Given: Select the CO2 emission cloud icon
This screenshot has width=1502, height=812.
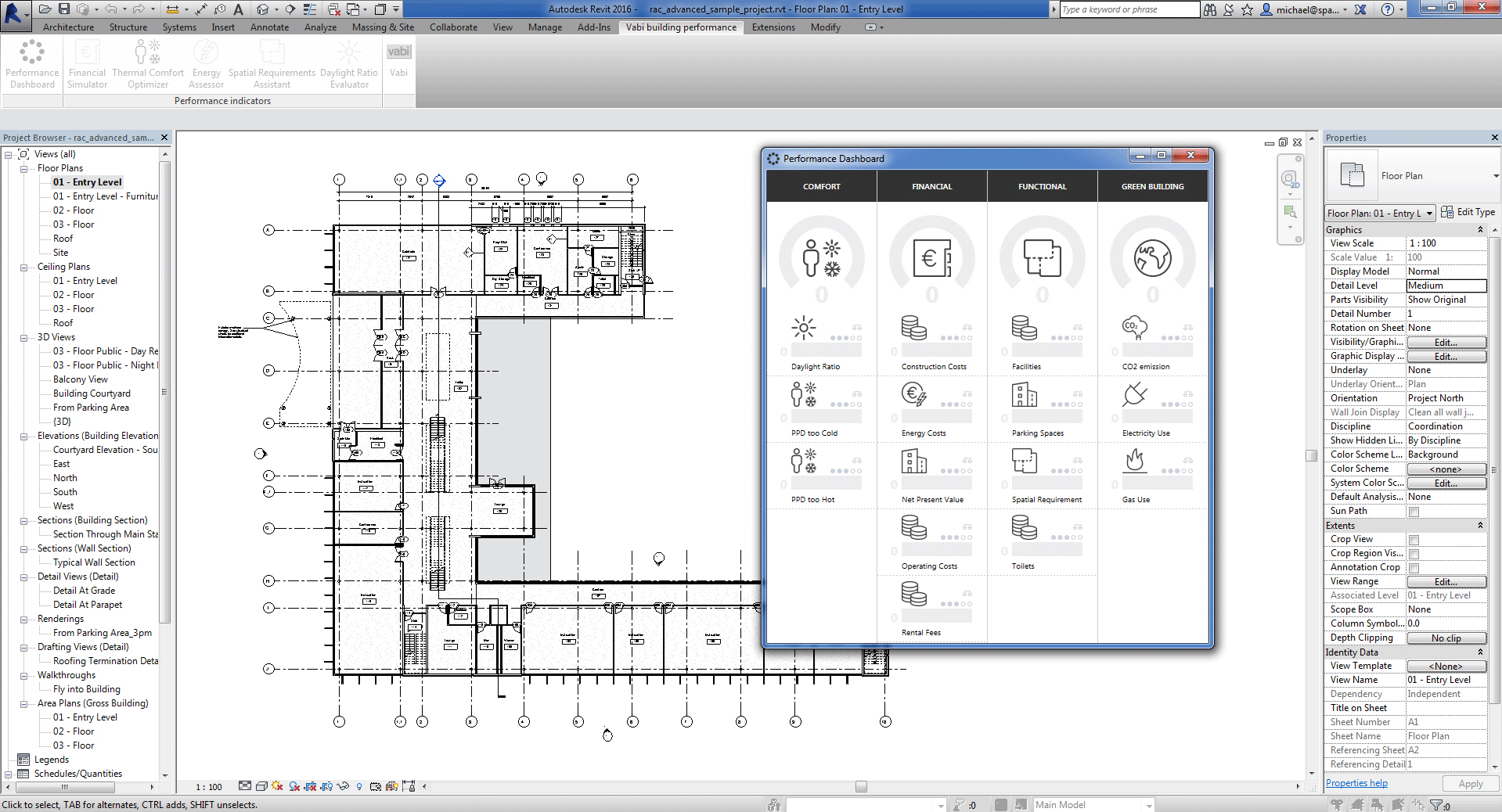Looking at the screenshot, I should (1135, 328).
